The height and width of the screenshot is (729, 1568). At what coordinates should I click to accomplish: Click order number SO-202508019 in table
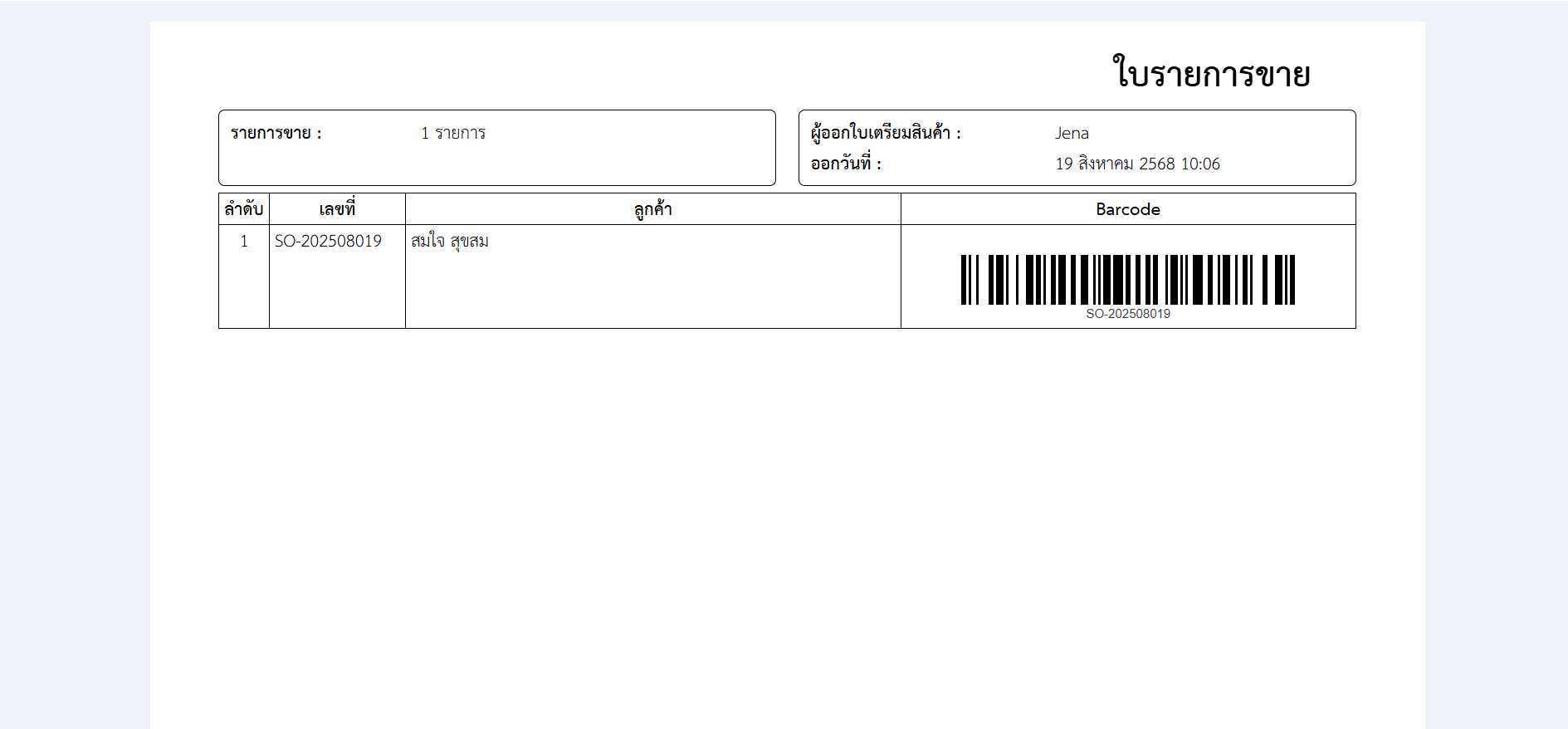tap(328, 241)
